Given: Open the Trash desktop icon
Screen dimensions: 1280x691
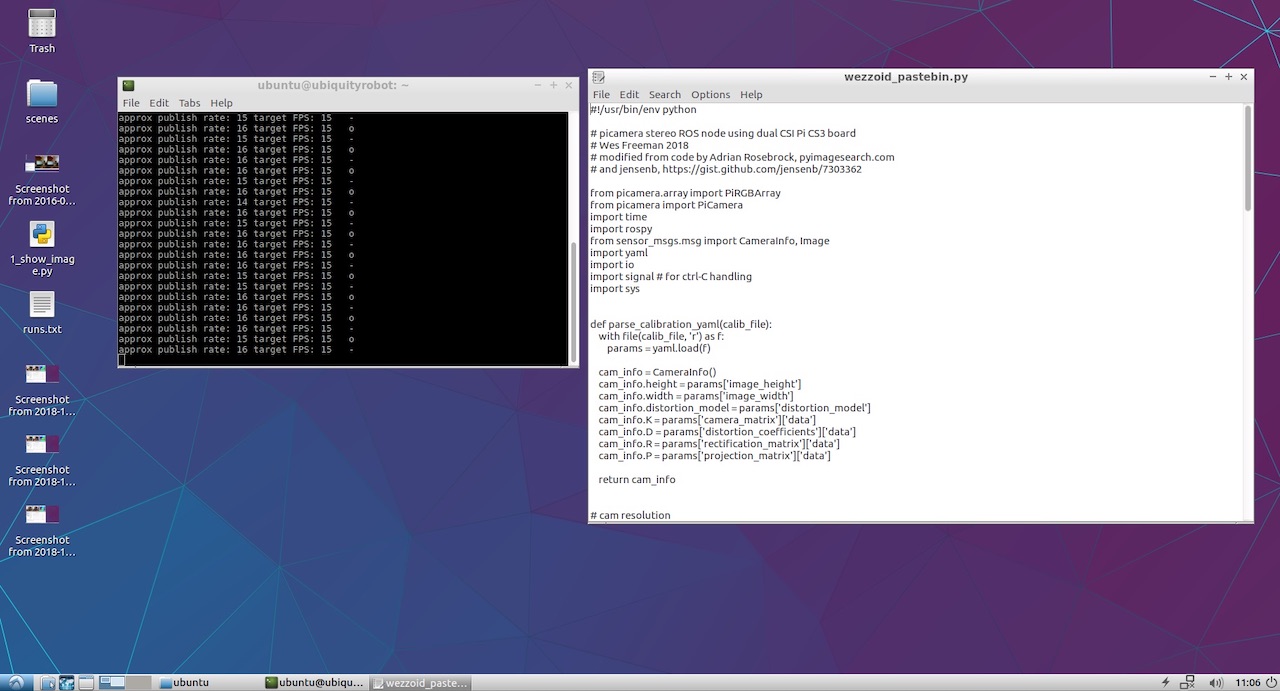Looking at the screenshot, I should tap(42, 31).
